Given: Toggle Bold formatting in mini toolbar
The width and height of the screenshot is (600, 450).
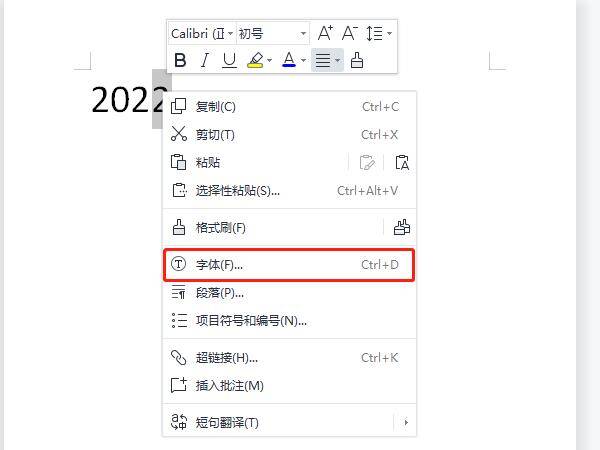Looking at the screenshot, I should point(180,60).
